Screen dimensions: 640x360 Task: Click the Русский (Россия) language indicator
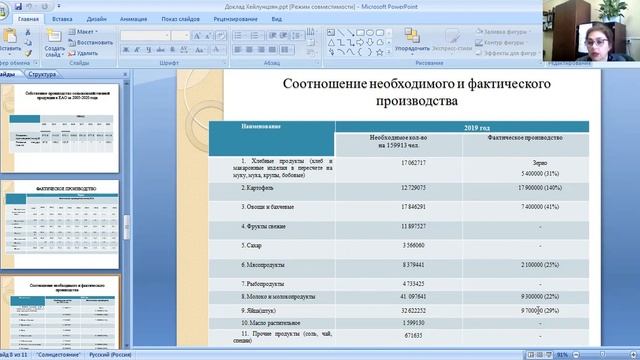(110, 355)
